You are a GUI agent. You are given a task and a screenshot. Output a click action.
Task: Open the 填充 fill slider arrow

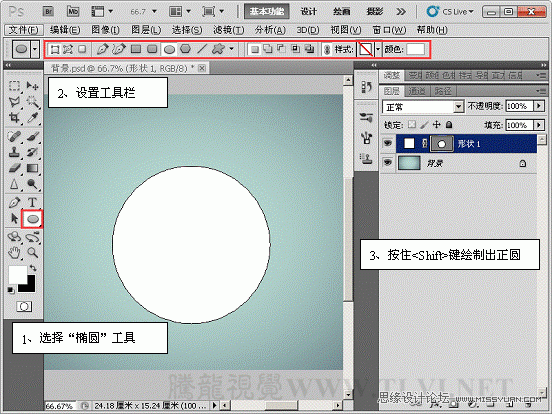click(539, 125)
